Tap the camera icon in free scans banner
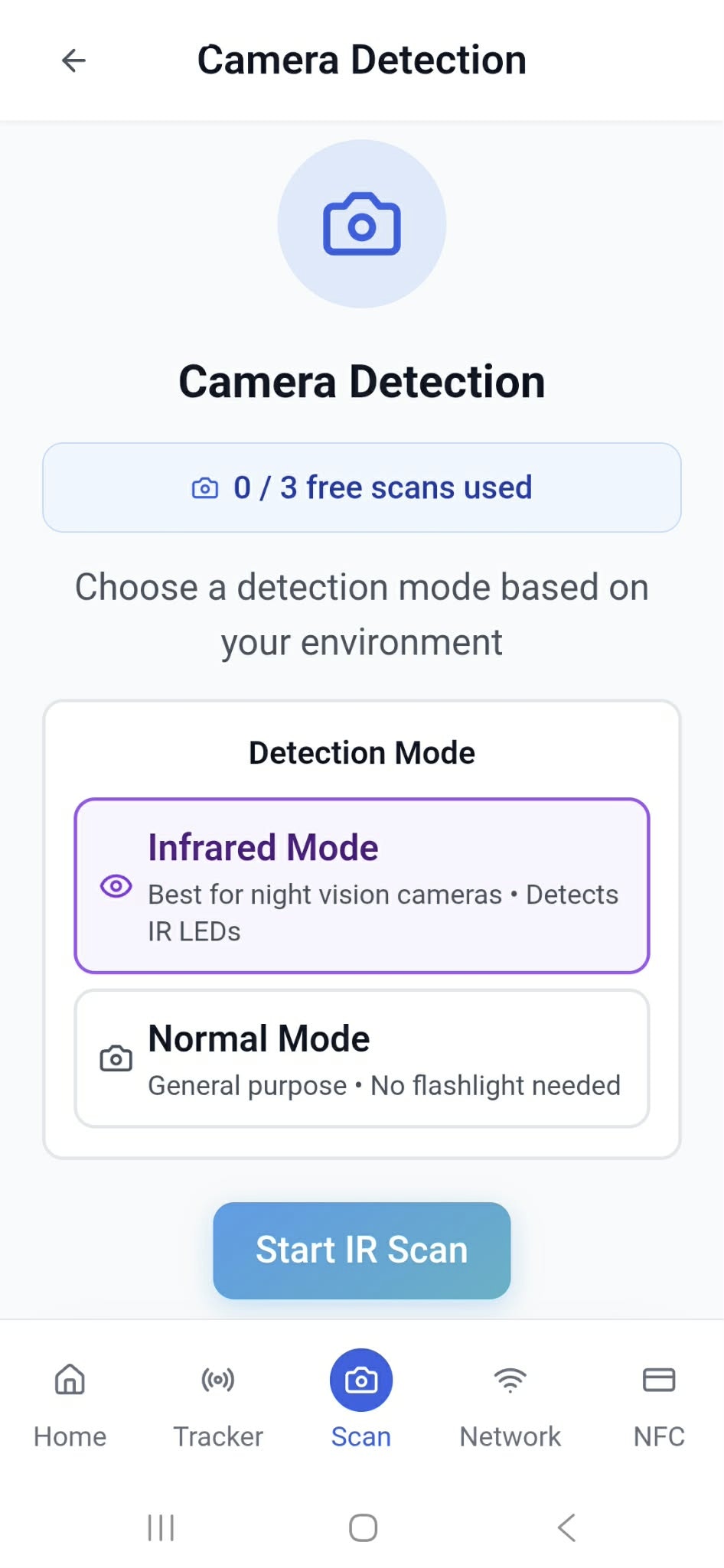 tap(205, 487)
